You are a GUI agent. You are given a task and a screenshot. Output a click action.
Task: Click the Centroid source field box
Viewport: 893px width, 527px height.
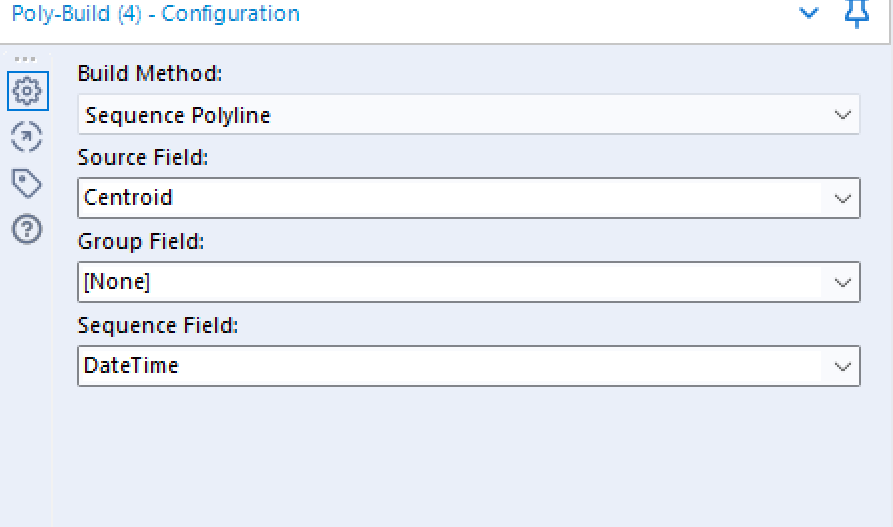click(468, 198)
